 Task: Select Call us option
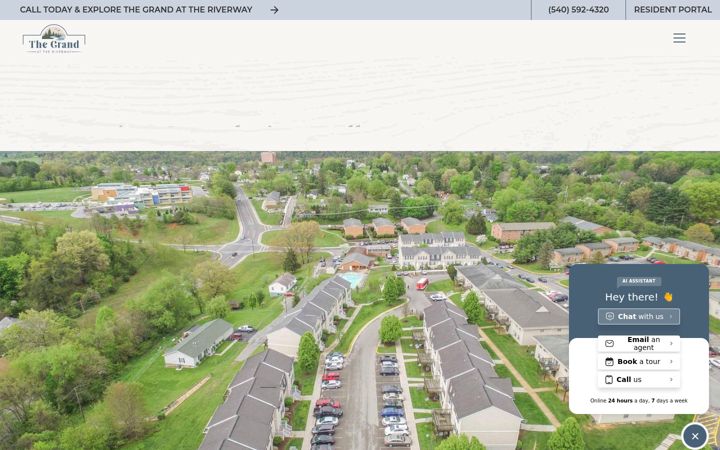click(x=638, y=380)
